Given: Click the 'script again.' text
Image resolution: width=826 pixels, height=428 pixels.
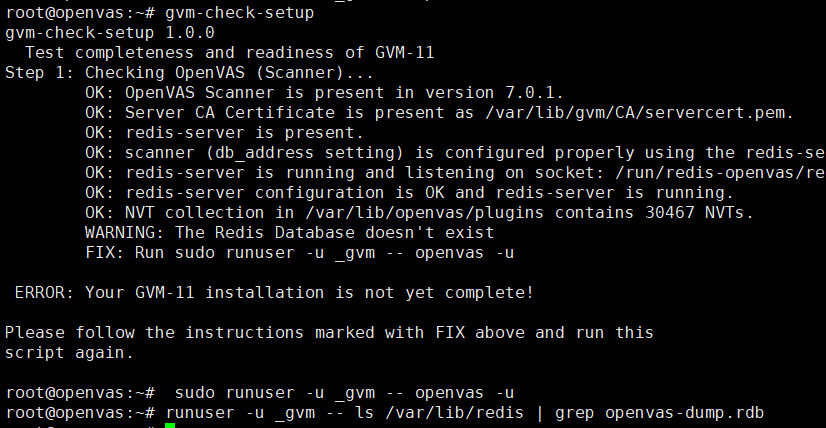Looking at the screenshot, I should (68, 352).
